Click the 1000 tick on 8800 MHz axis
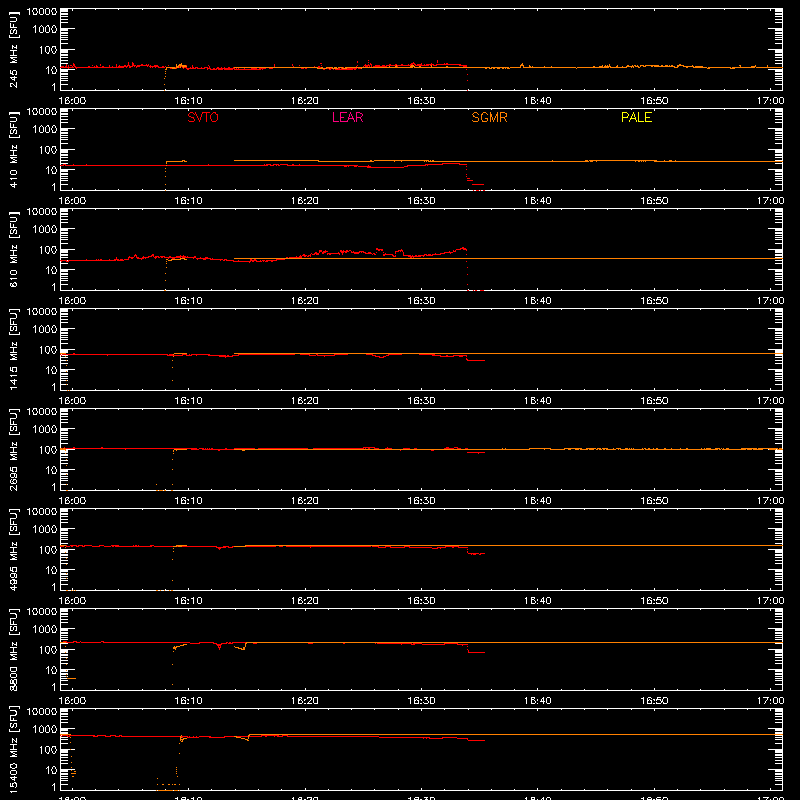This screenshot has width=800, height=800. [x=45, y=630]
